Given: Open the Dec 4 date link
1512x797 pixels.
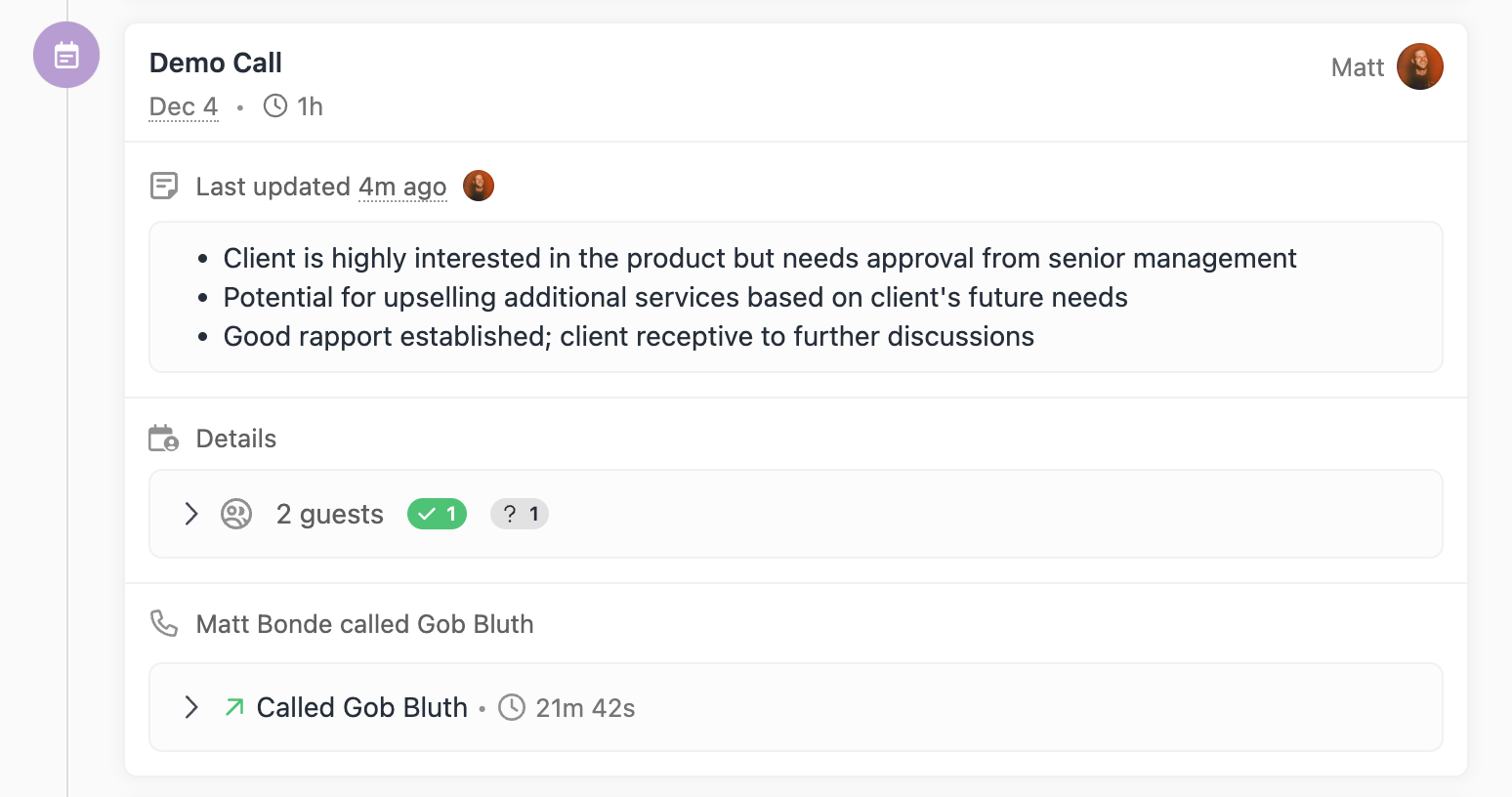Looking at the screenshot, I should (x=184, y=106).
